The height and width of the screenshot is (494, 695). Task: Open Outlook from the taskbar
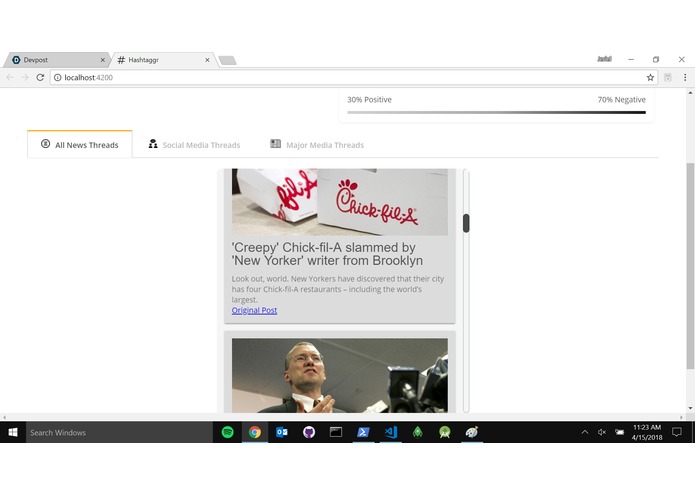(282, 432)
